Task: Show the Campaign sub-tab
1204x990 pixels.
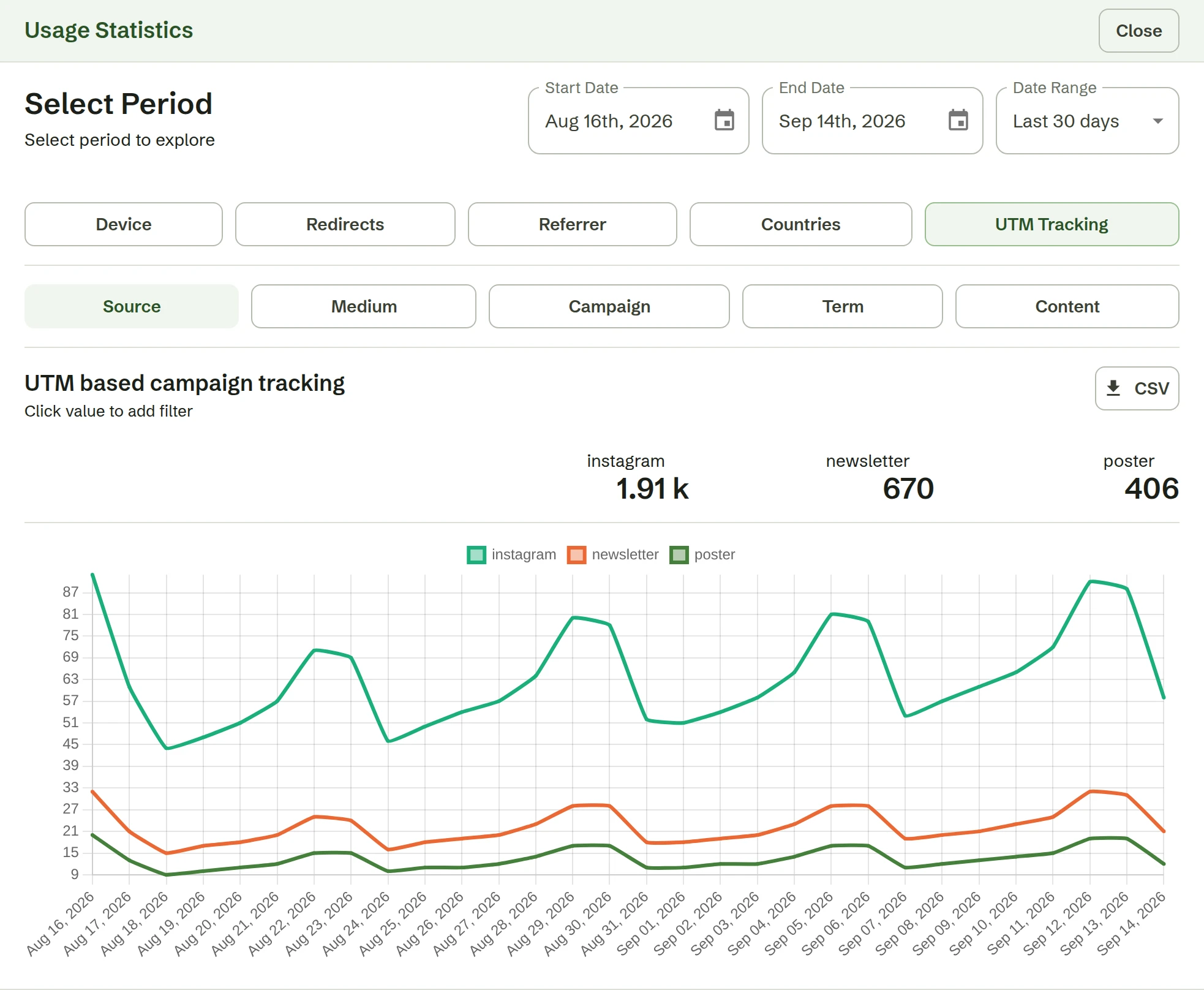Action: click(609, 306)
